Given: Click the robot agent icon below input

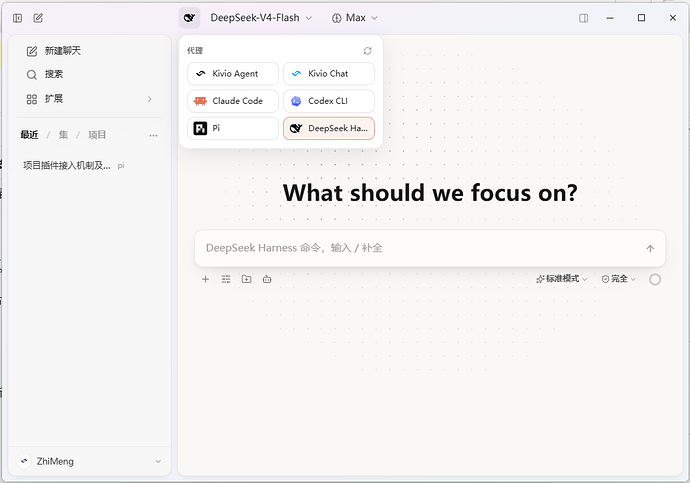Looking at the screenshot, I should point(267,279).
